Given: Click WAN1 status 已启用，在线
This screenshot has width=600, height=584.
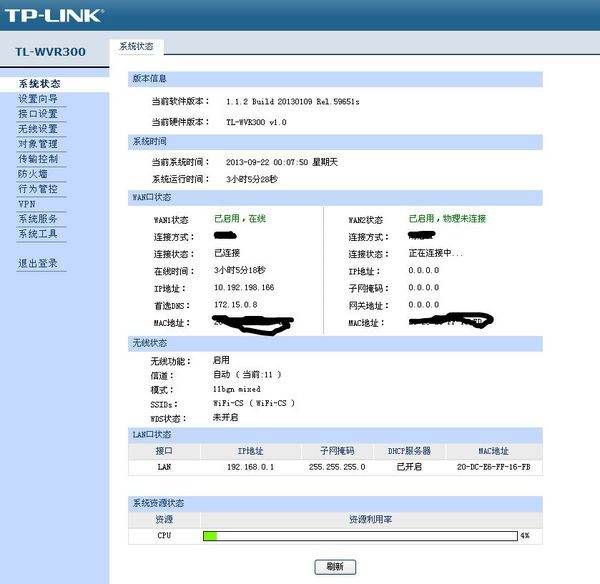Looking at the screenshot, I should coord(240,219).
